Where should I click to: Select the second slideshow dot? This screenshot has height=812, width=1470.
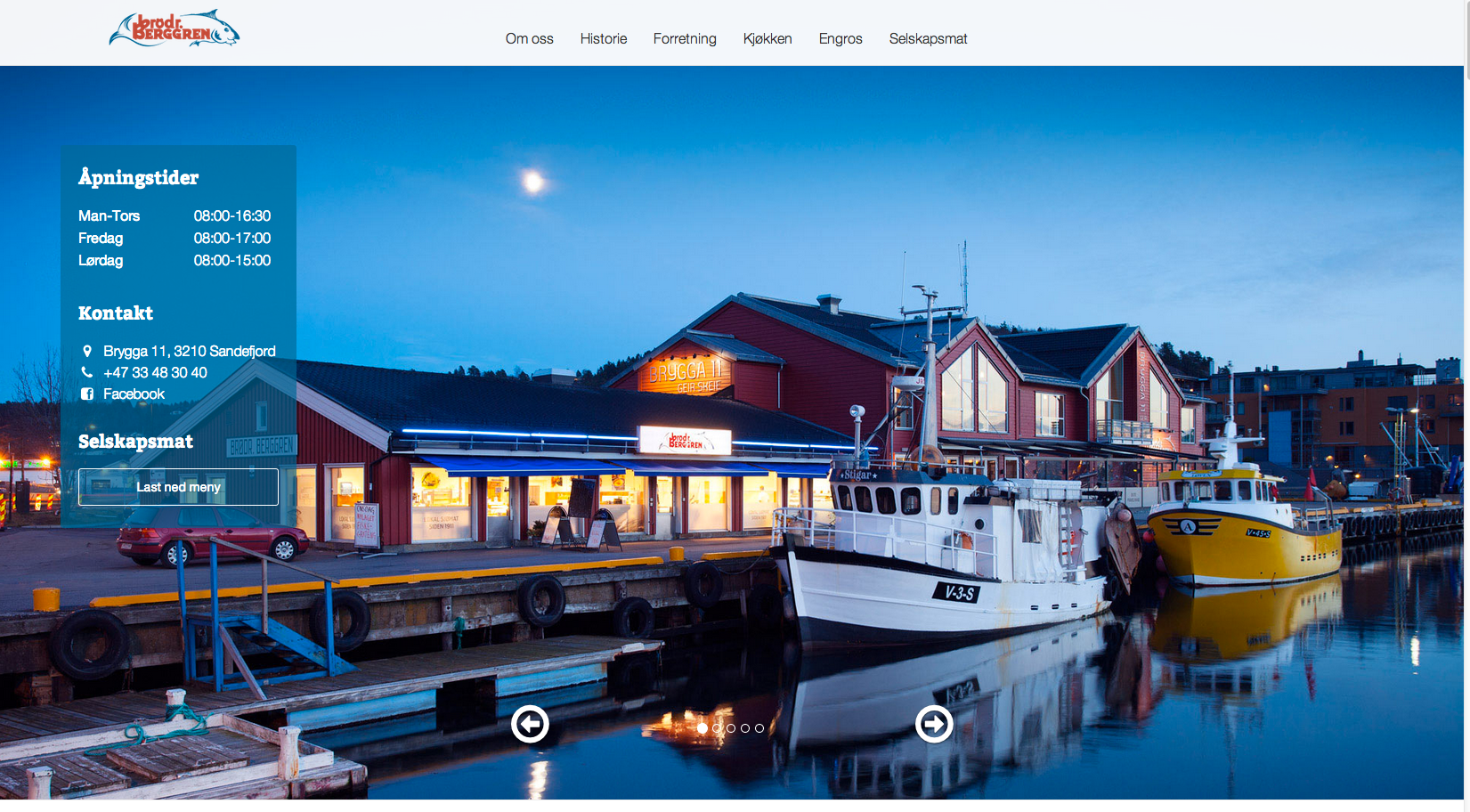point(717,728)
